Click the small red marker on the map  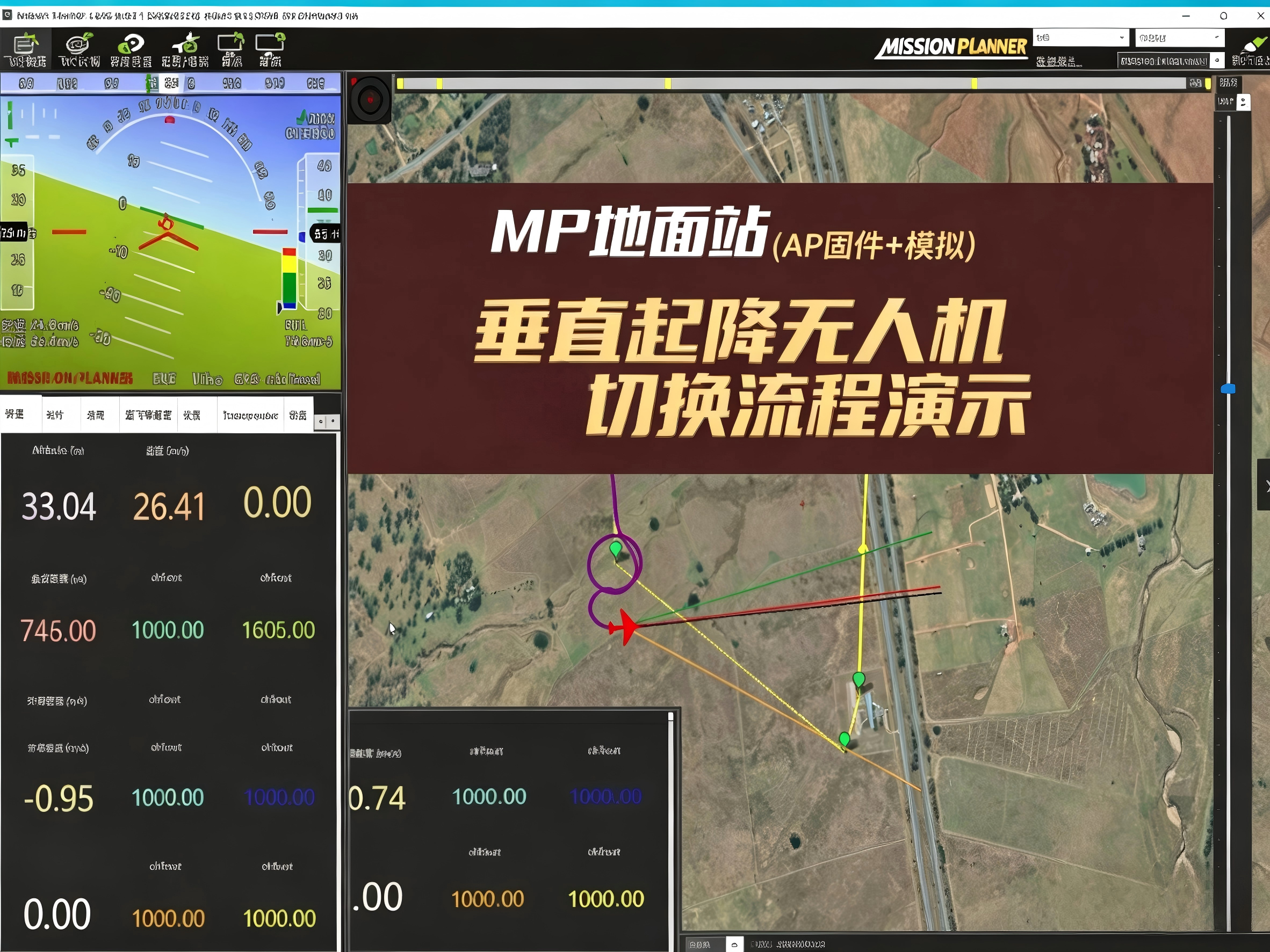[802, 504]
